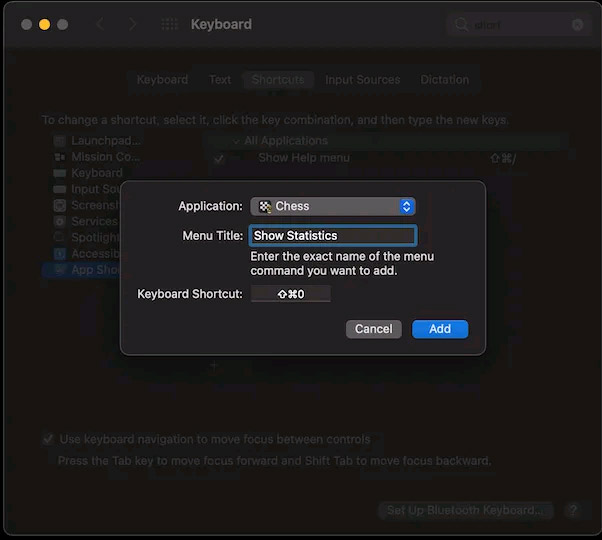Click the Spotlight icon in sidebar
This screenshot has height=540, width=602.
[x=60, y=238]
